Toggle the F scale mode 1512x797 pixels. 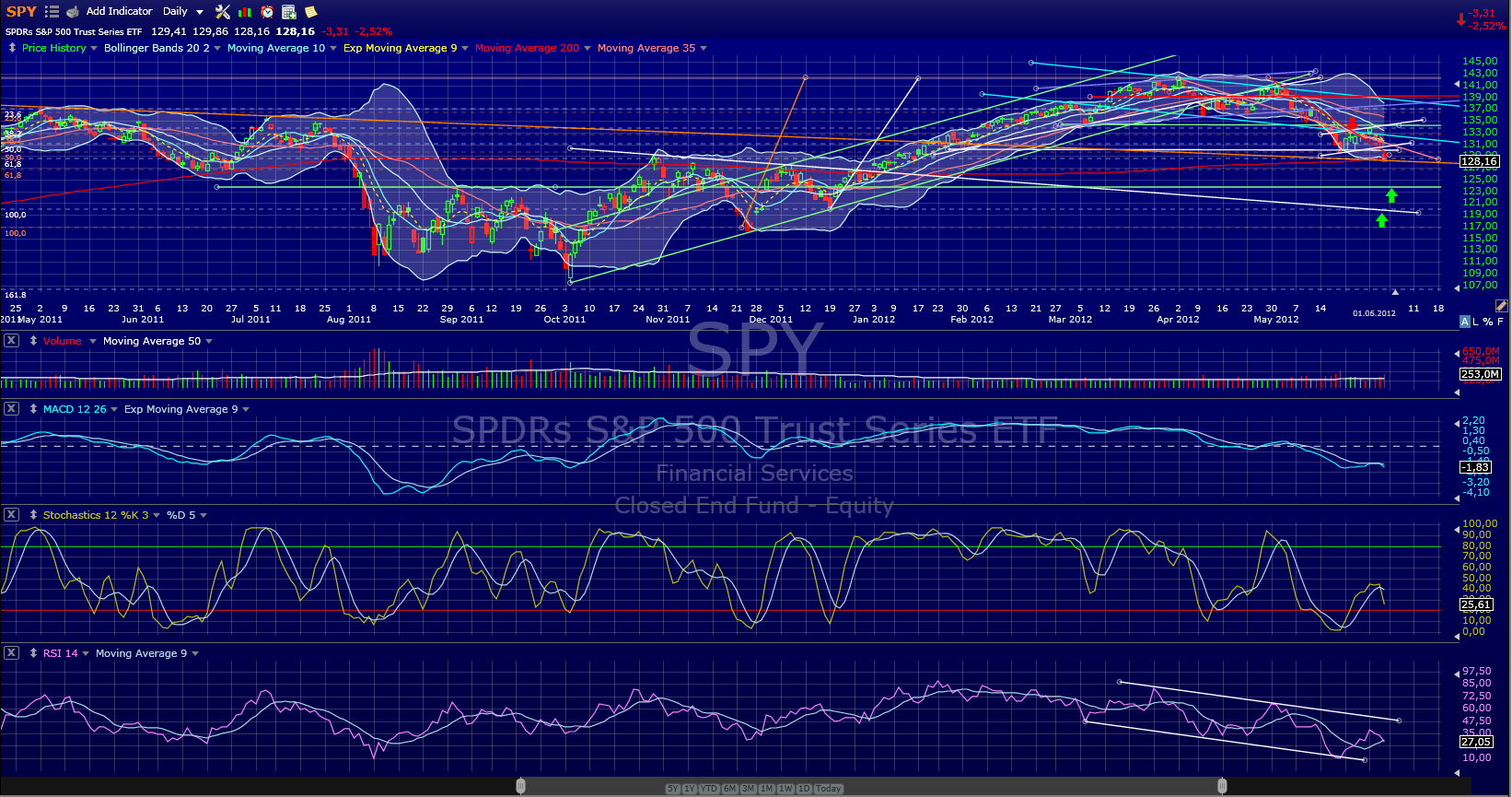point(1501,322)
